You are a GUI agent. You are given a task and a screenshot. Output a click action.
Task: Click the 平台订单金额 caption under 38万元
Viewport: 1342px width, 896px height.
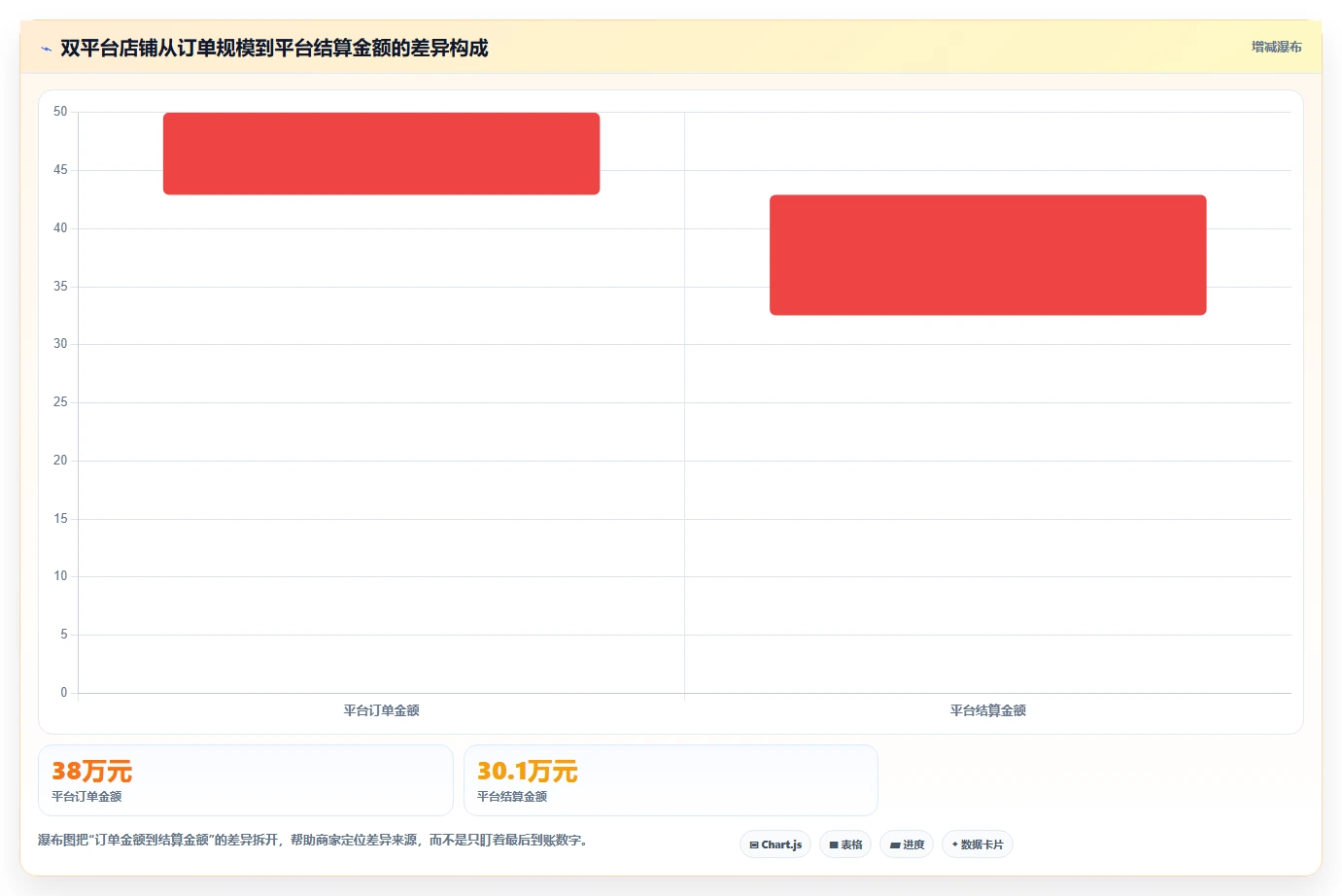pyautogui.click(x=86, y=796)
